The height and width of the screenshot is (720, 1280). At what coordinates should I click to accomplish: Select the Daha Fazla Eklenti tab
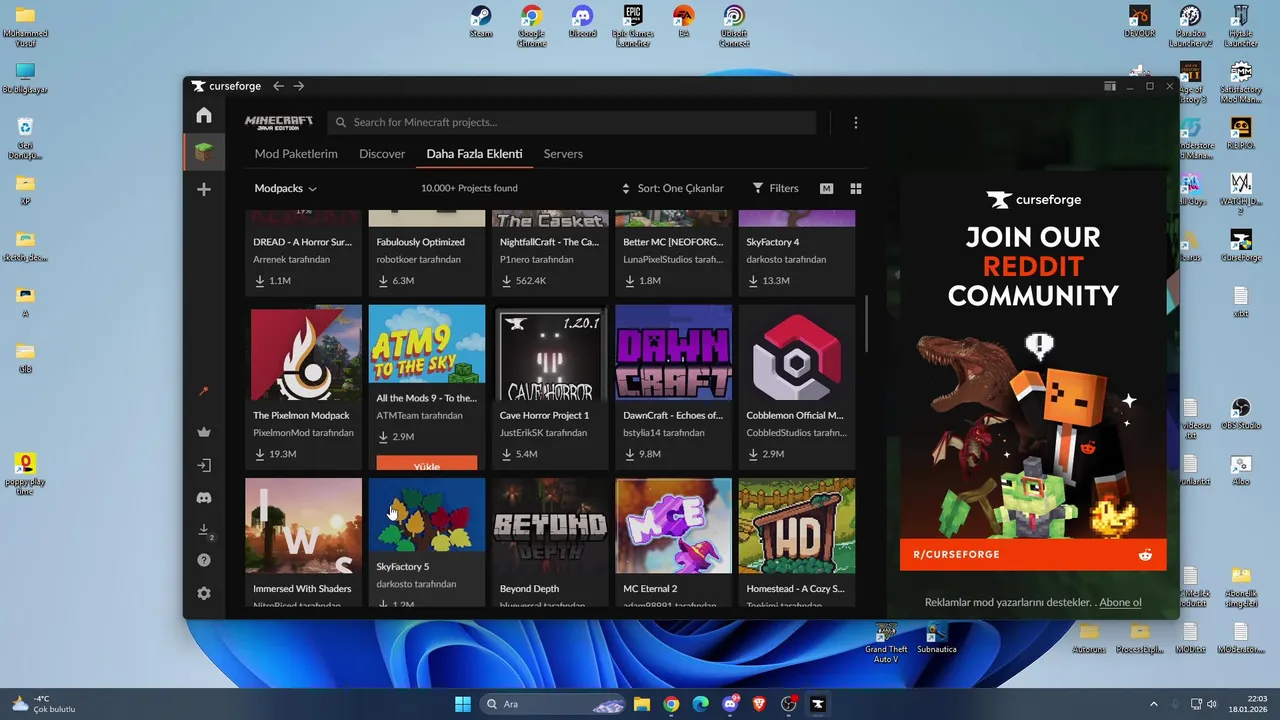point(474,154)
